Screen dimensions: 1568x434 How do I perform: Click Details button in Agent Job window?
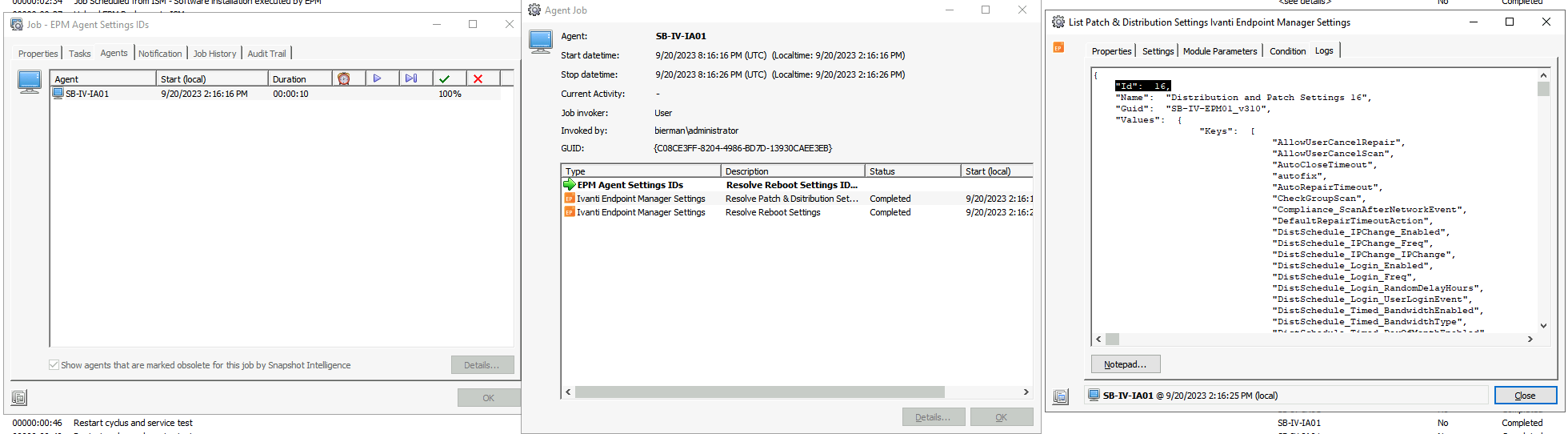[x=933, y=417]
